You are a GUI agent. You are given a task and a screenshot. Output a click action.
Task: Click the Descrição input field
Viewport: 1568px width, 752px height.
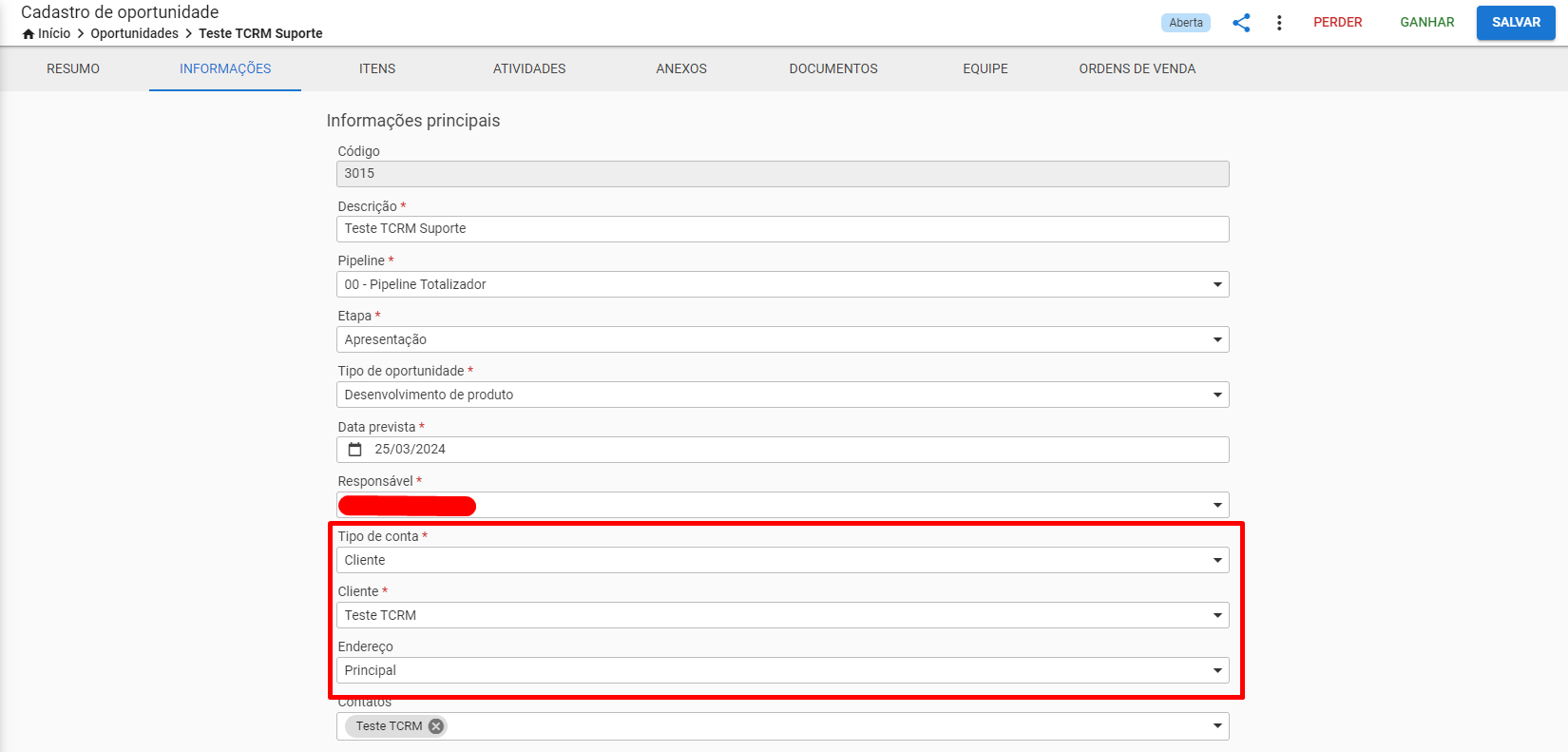coord(783,229)
